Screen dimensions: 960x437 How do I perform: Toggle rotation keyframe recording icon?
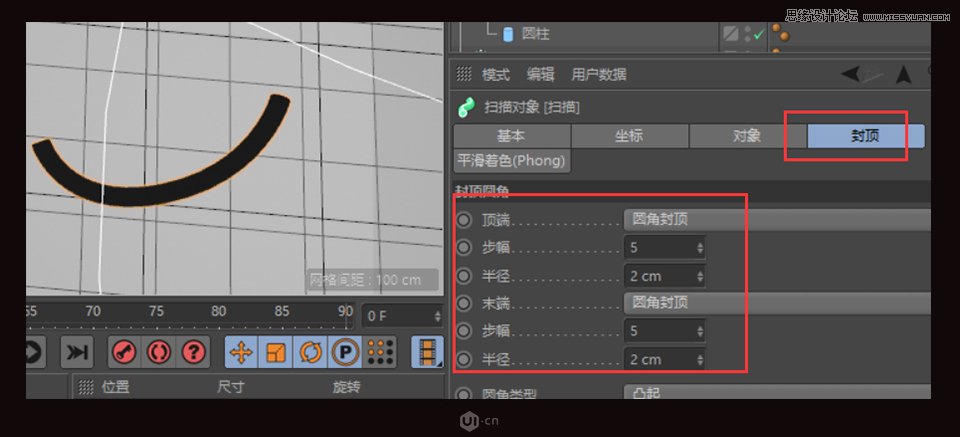[x=310, y=352]
